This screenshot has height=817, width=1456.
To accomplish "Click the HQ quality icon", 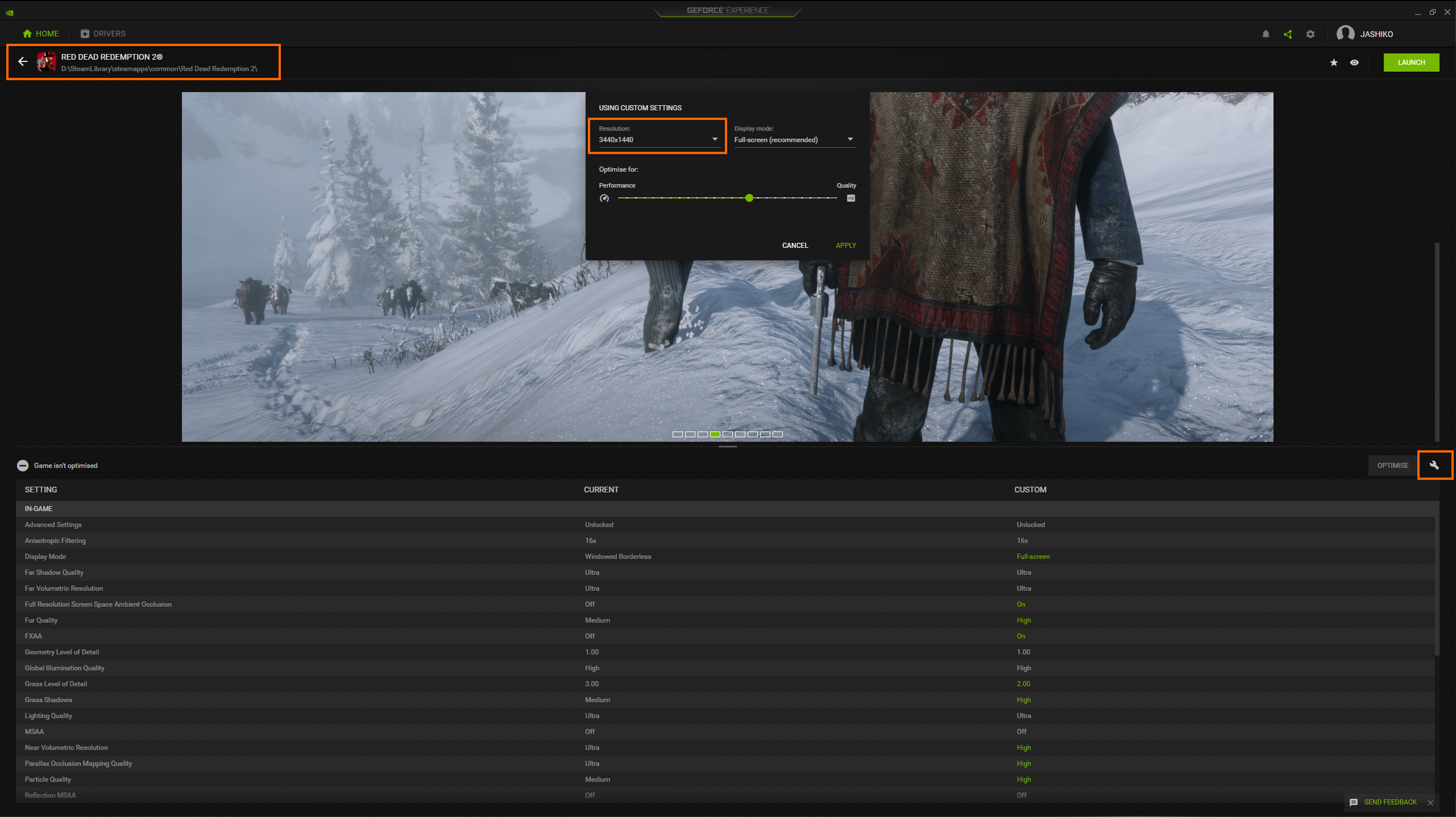I will (x=851, y=198).
